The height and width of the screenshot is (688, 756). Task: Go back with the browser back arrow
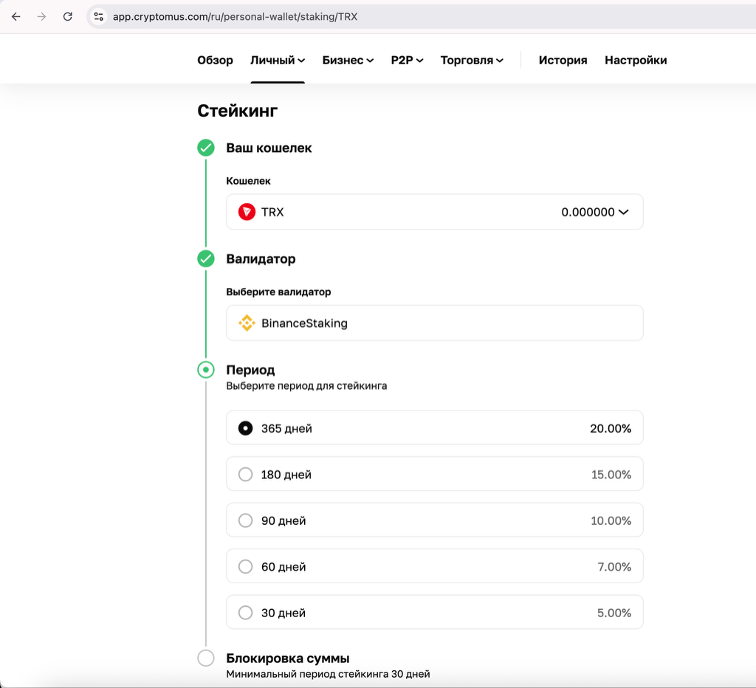tap(16, 16)
